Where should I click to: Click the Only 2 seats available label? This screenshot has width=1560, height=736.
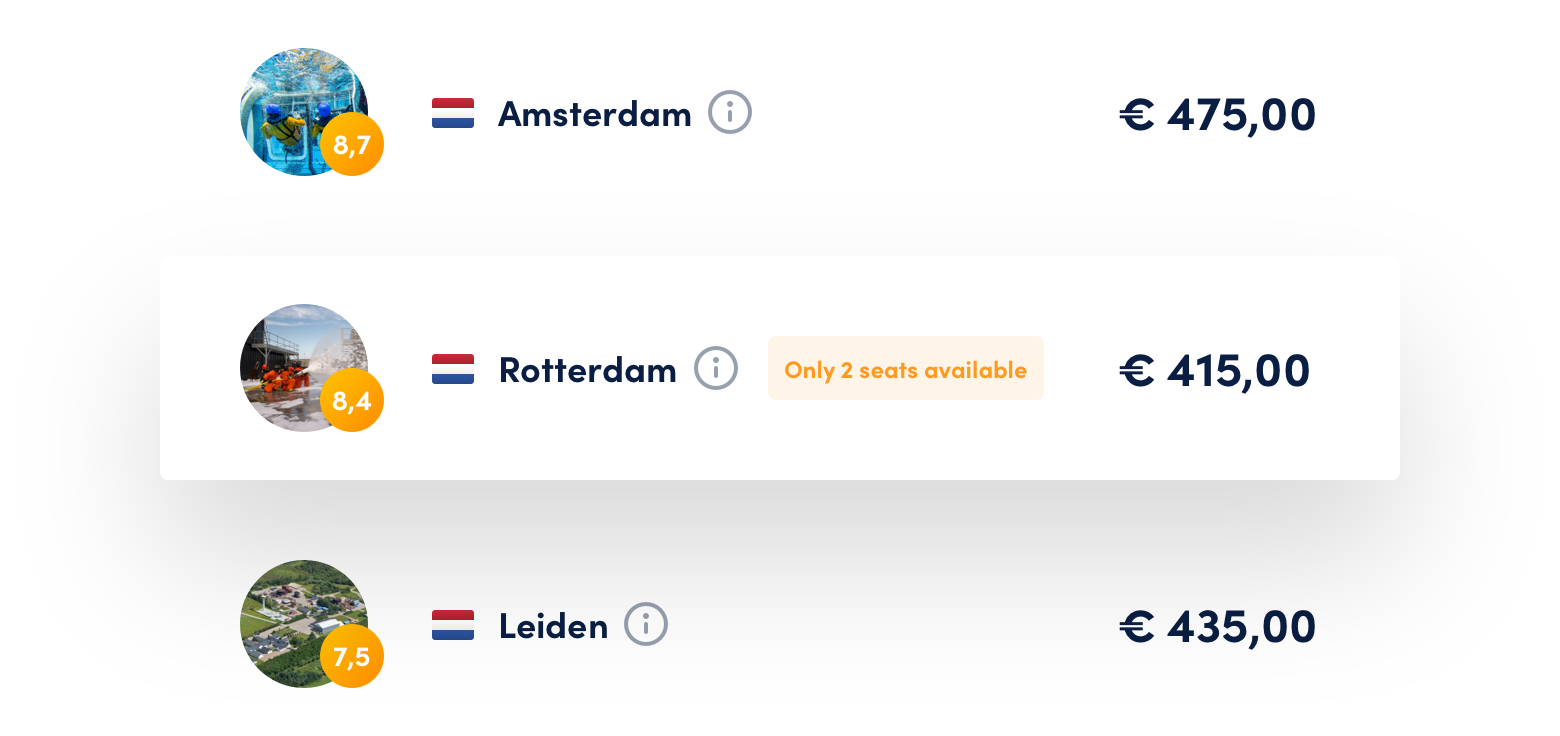click(x=905, y=368)
